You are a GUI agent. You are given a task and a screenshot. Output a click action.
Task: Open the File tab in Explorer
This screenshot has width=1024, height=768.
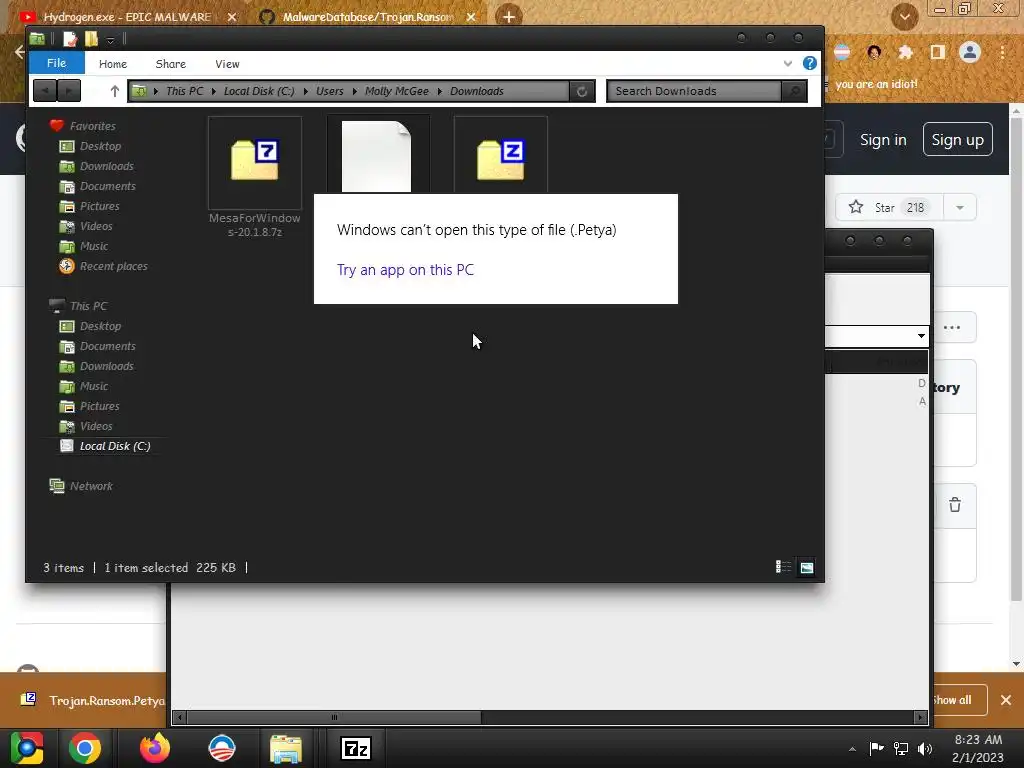click(56, 63)
